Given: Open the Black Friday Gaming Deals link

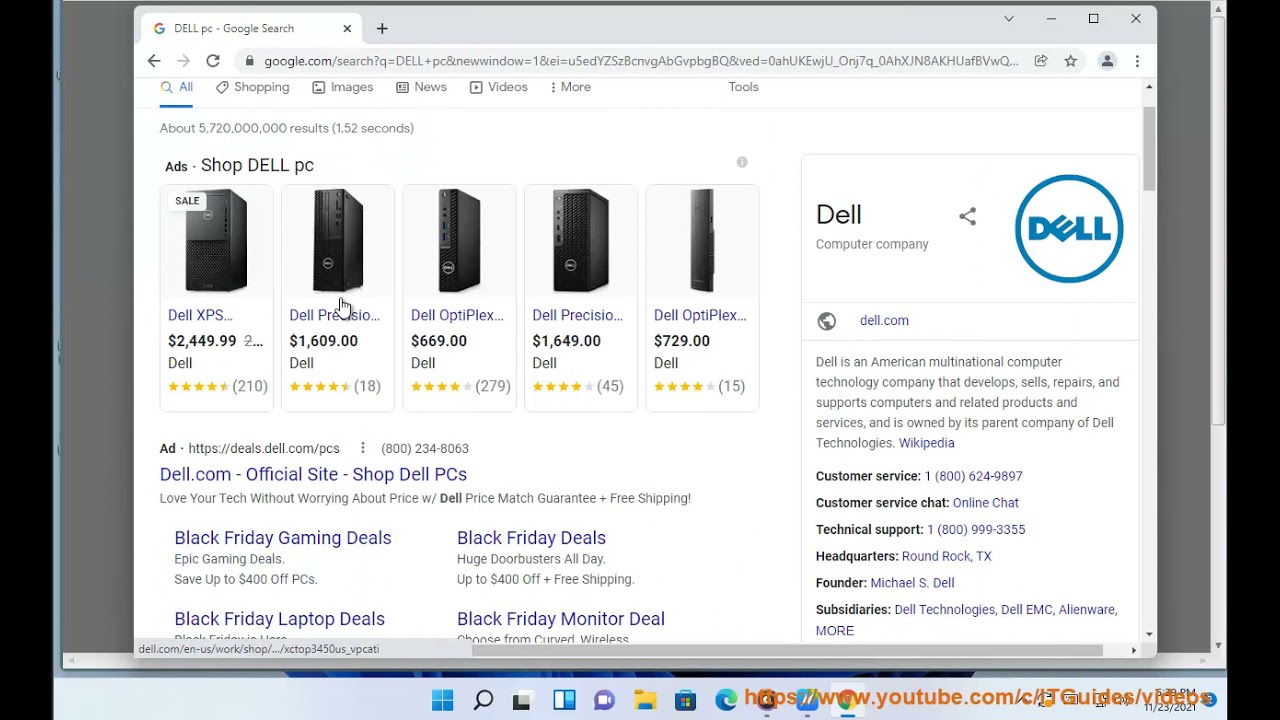Looking at the screenshot, I should pyautogui.click(x=282, y=538).
